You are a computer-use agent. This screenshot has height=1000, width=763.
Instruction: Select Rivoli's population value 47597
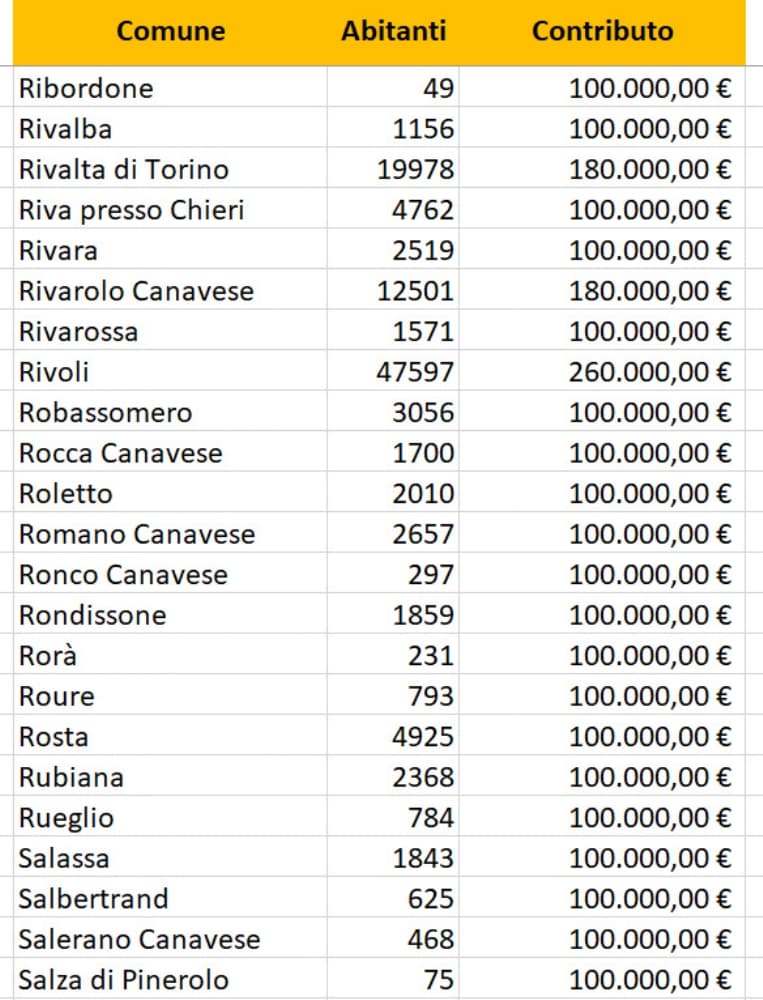[x=415, y=372]
